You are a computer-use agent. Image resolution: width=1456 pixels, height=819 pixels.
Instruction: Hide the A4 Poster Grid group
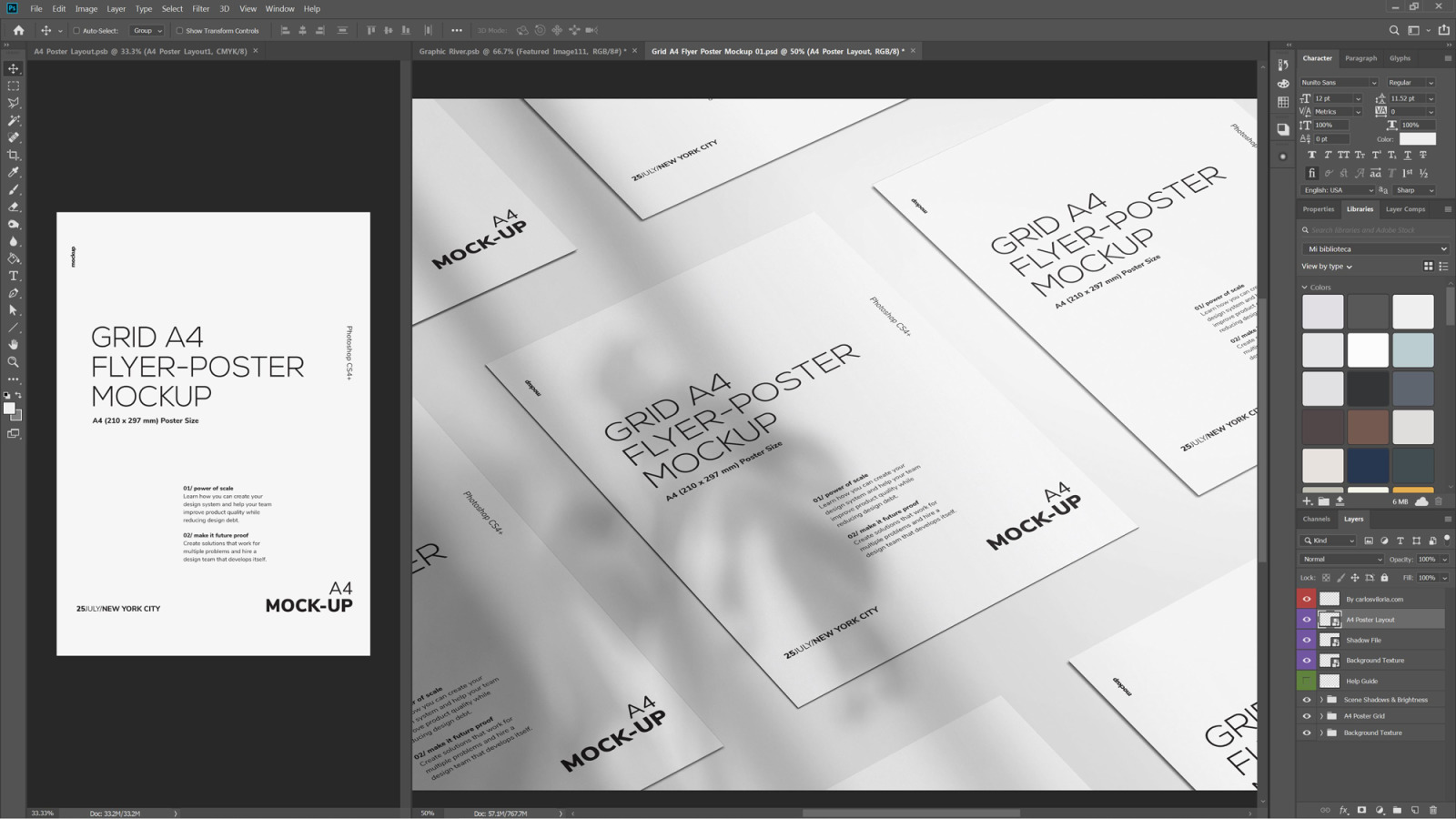pyautogui.click(x=1307, y=716)
